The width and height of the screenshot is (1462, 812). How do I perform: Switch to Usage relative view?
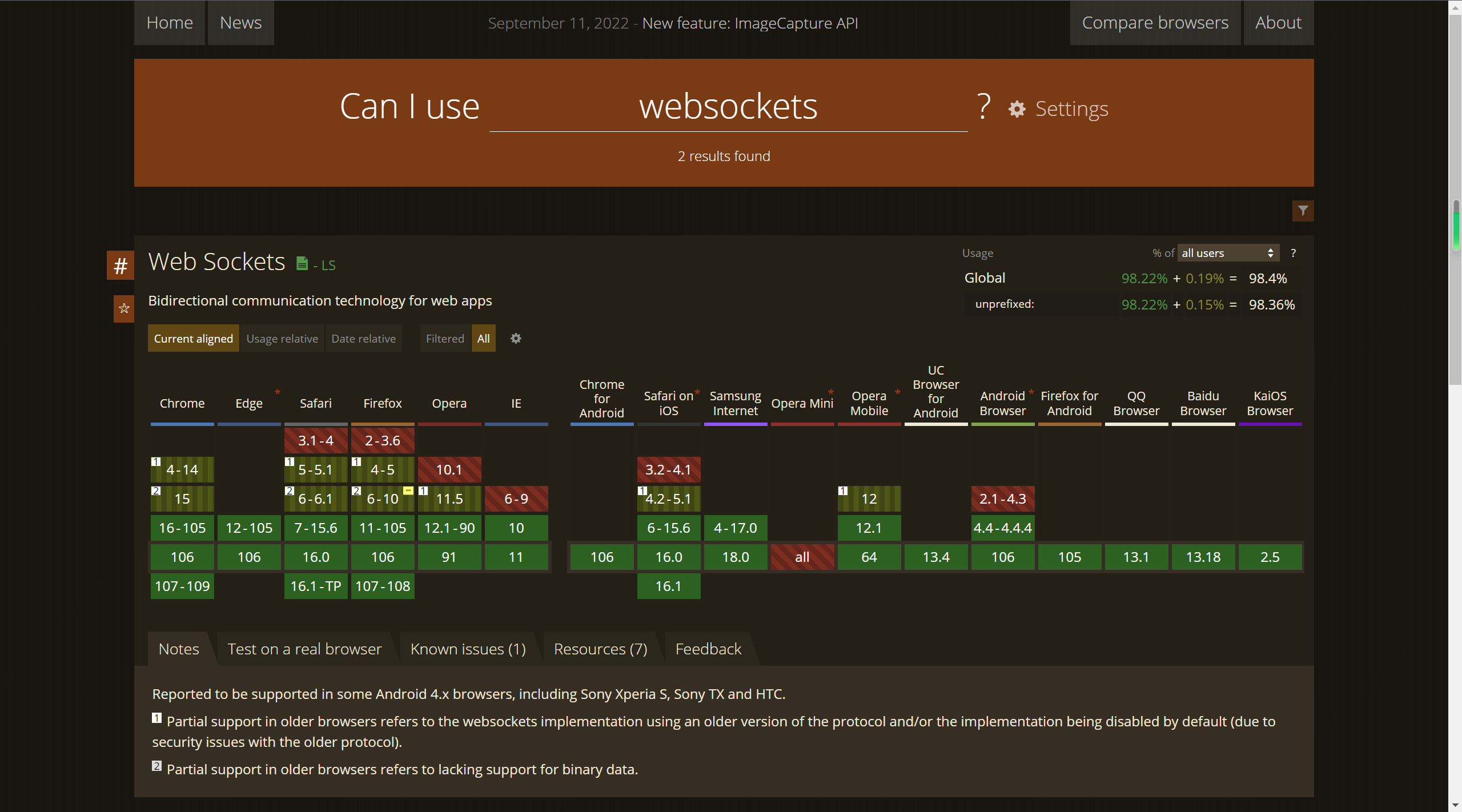[282, 339]
